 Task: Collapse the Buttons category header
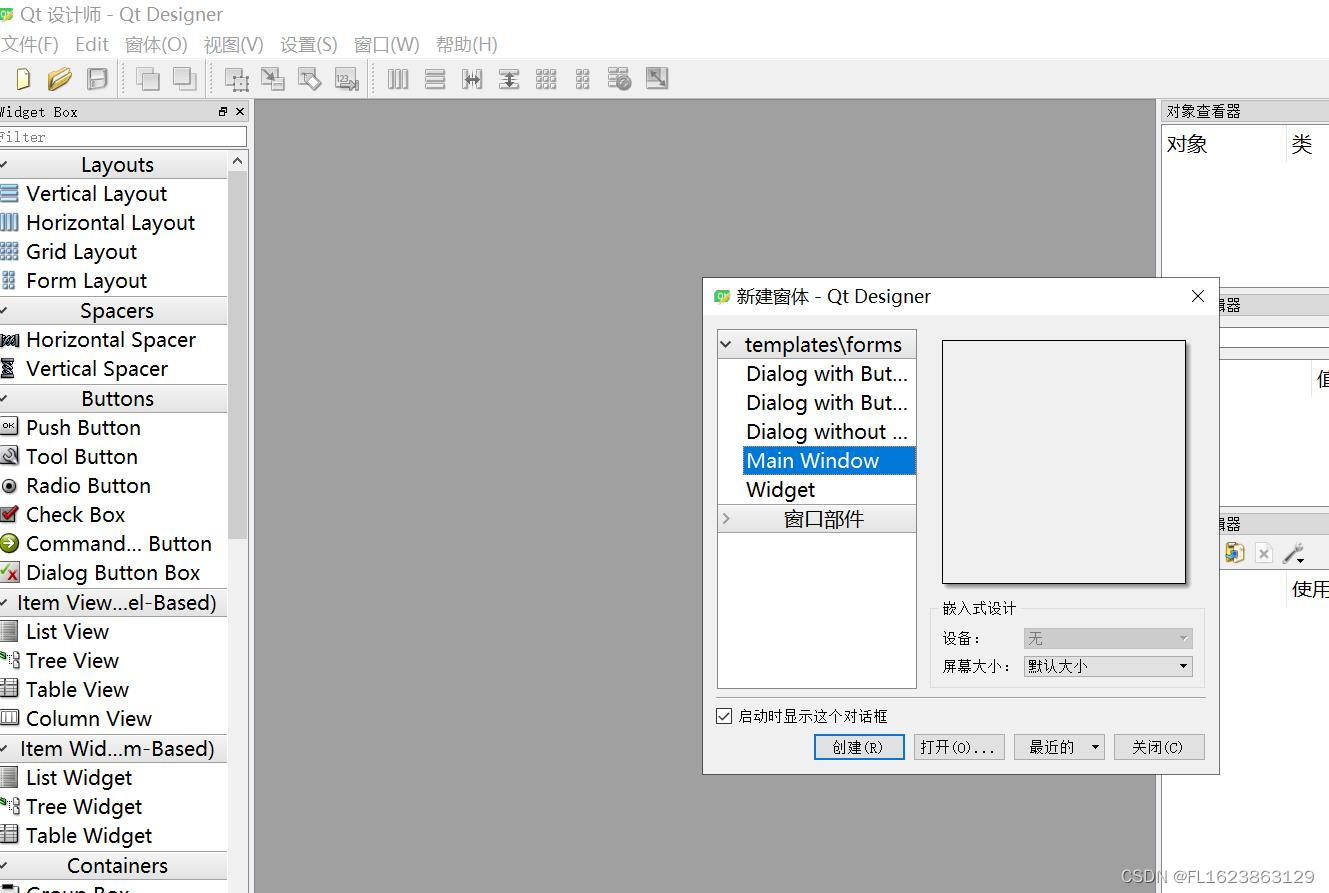click(x=113, y=399)
